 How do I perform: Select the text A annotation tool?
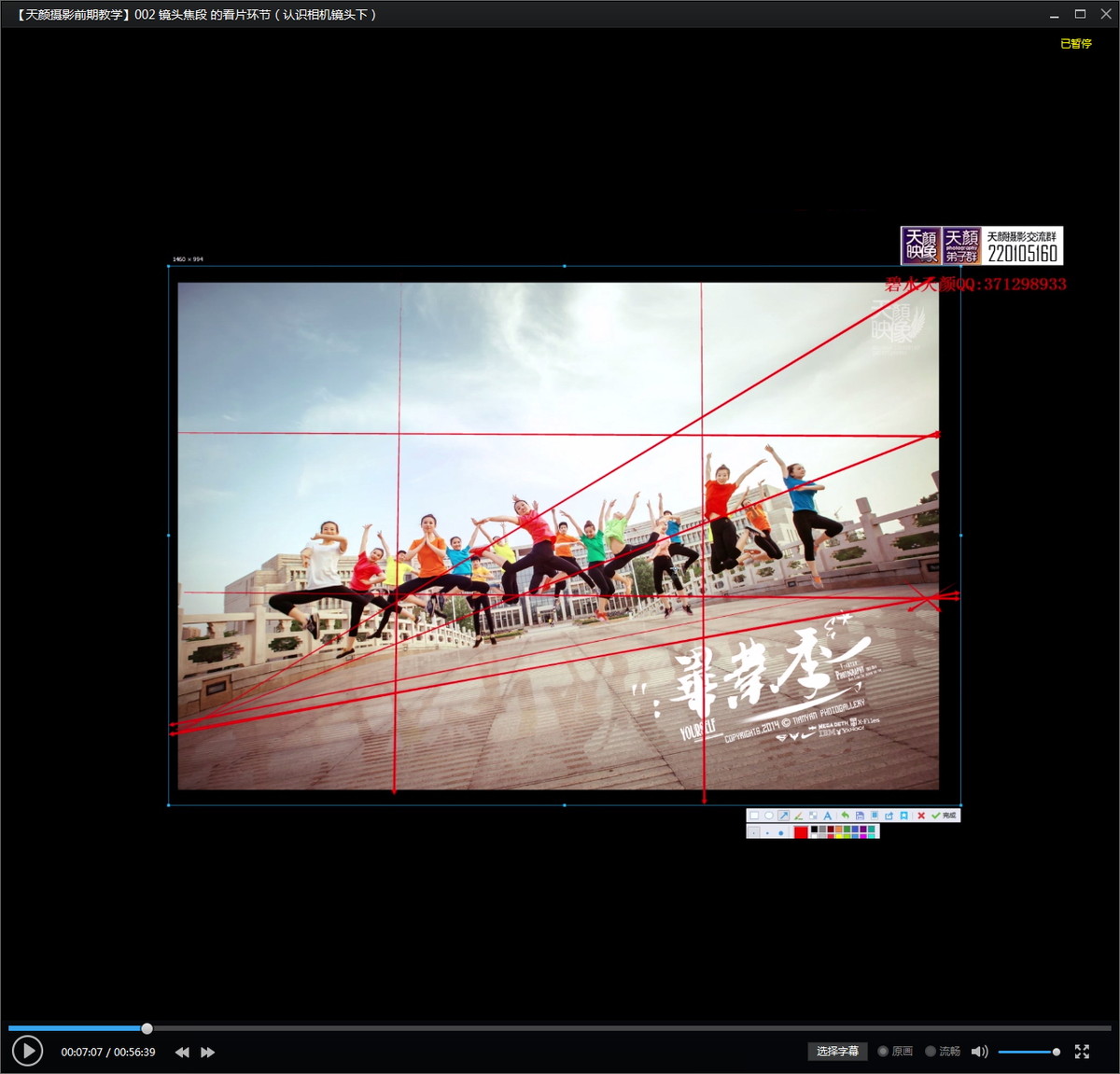(x=827, y=816)
